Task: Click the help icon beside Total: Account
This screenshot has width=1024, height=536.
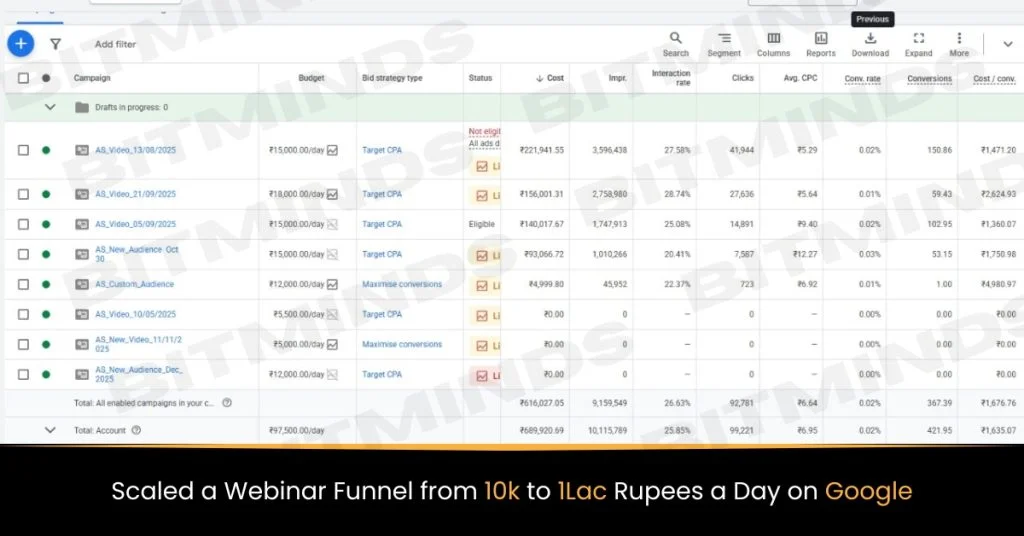Action: tap(136, 430)
